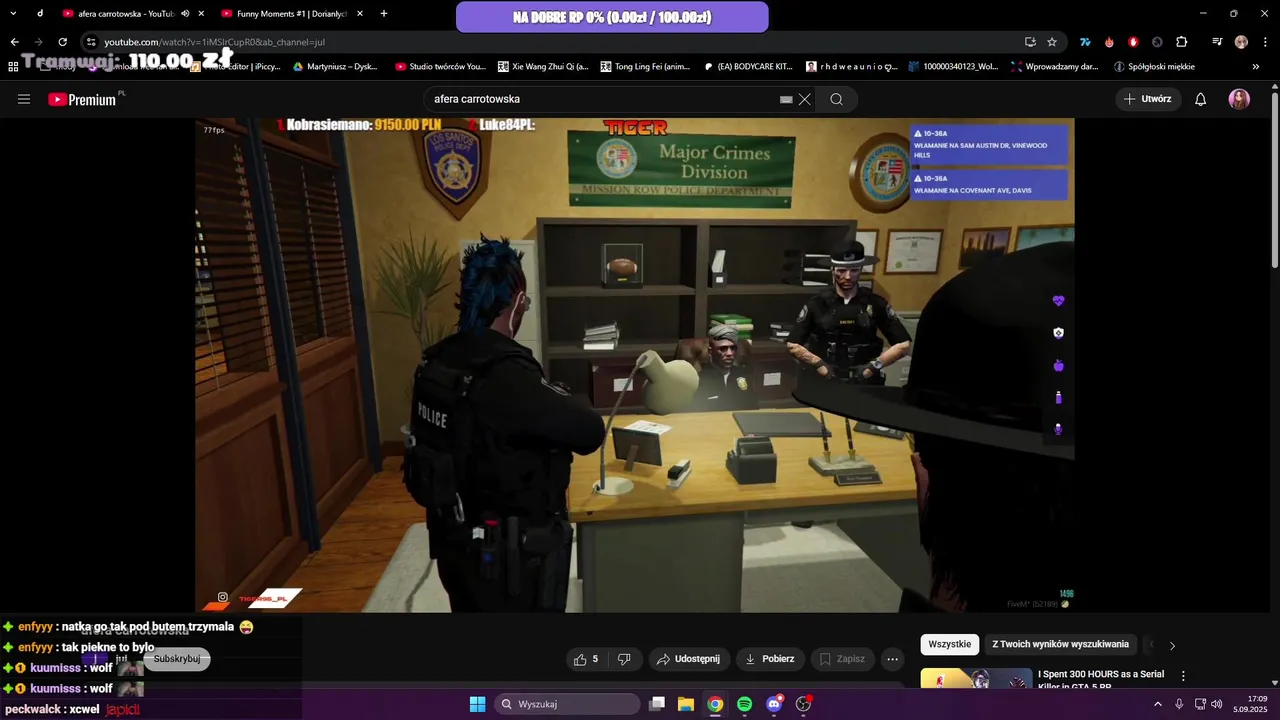Open 'I Spent 300 HOURS as a Serial Killer' title
Viewport: 1280px width, 720px height.
(1101, 679)
